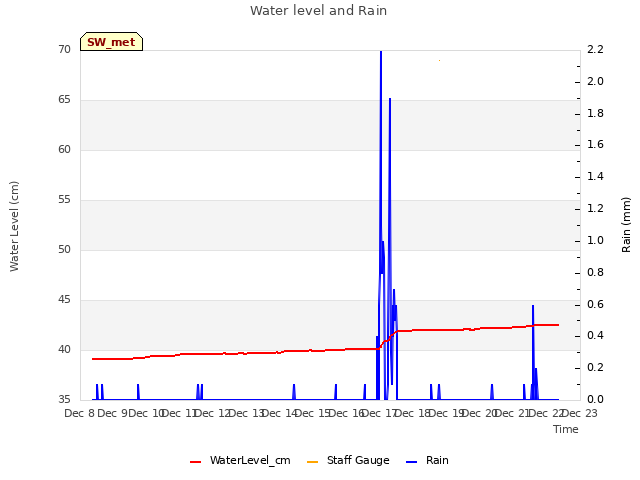Toggle the WaterLevel_cm legend entry
The height and width of the screenshot is (480, 640).
240,460
